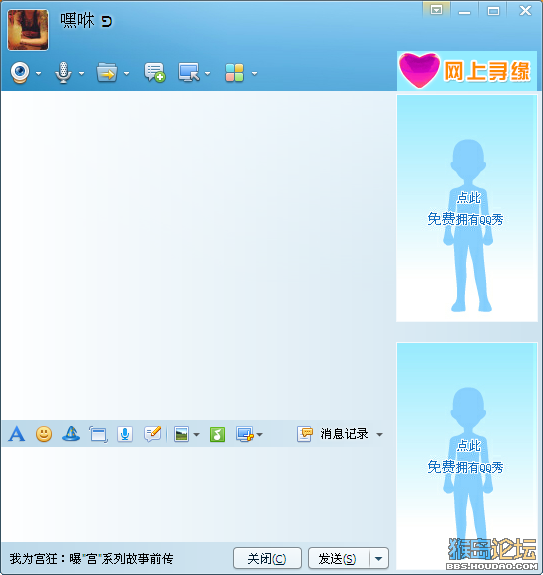Share music with green note icon
Image resolution: width=543 pixels, height=575 pixels.
click(217, 435)
